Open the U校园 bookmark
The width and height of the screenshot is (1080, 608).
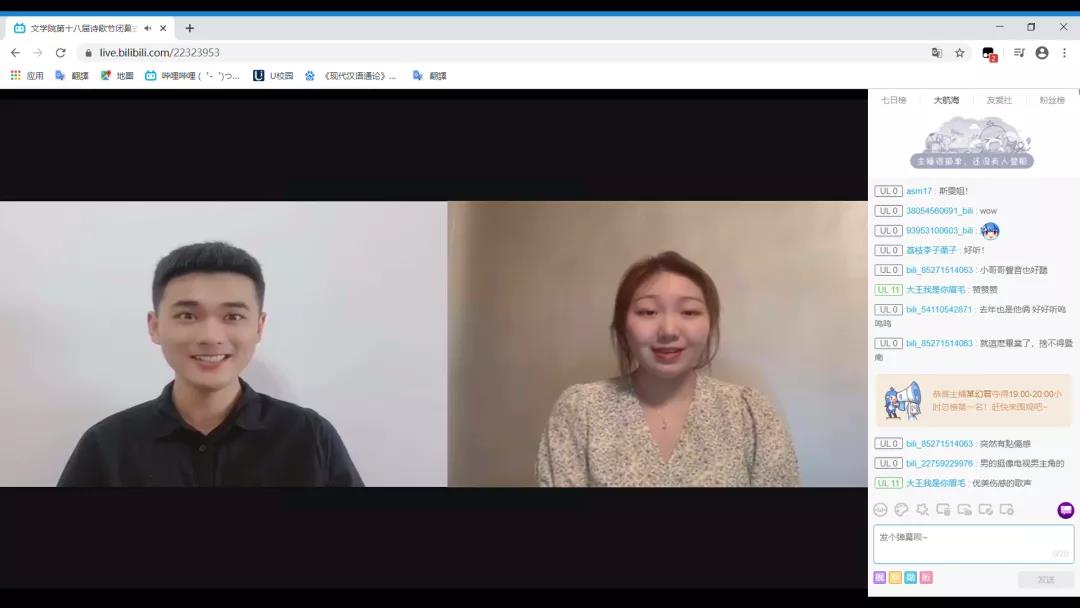pos(273,75)
